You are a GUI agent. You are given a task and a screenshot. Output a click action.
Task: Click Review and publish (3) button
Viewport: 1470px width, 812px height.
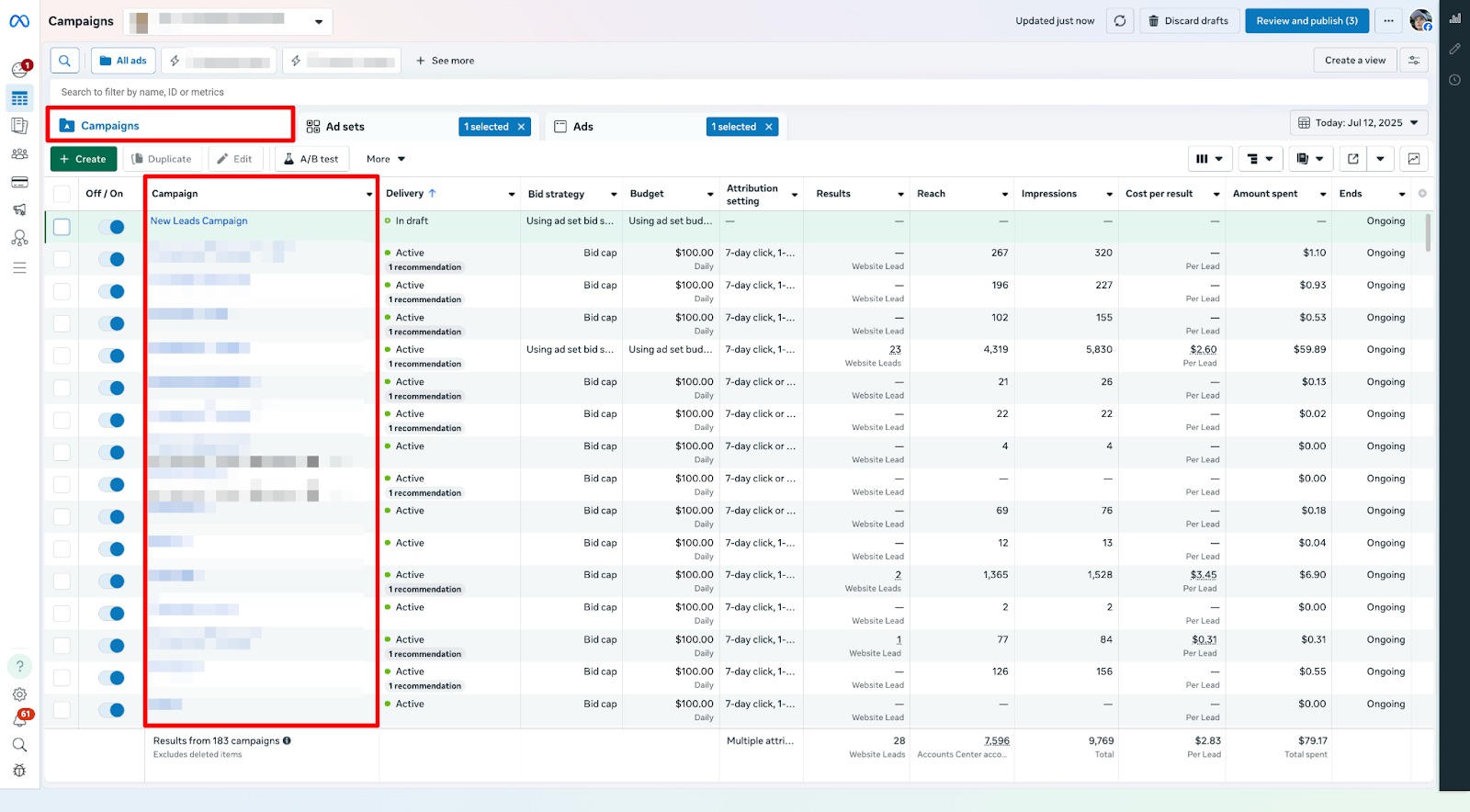pyautogui.click(x=1306, y=21)
